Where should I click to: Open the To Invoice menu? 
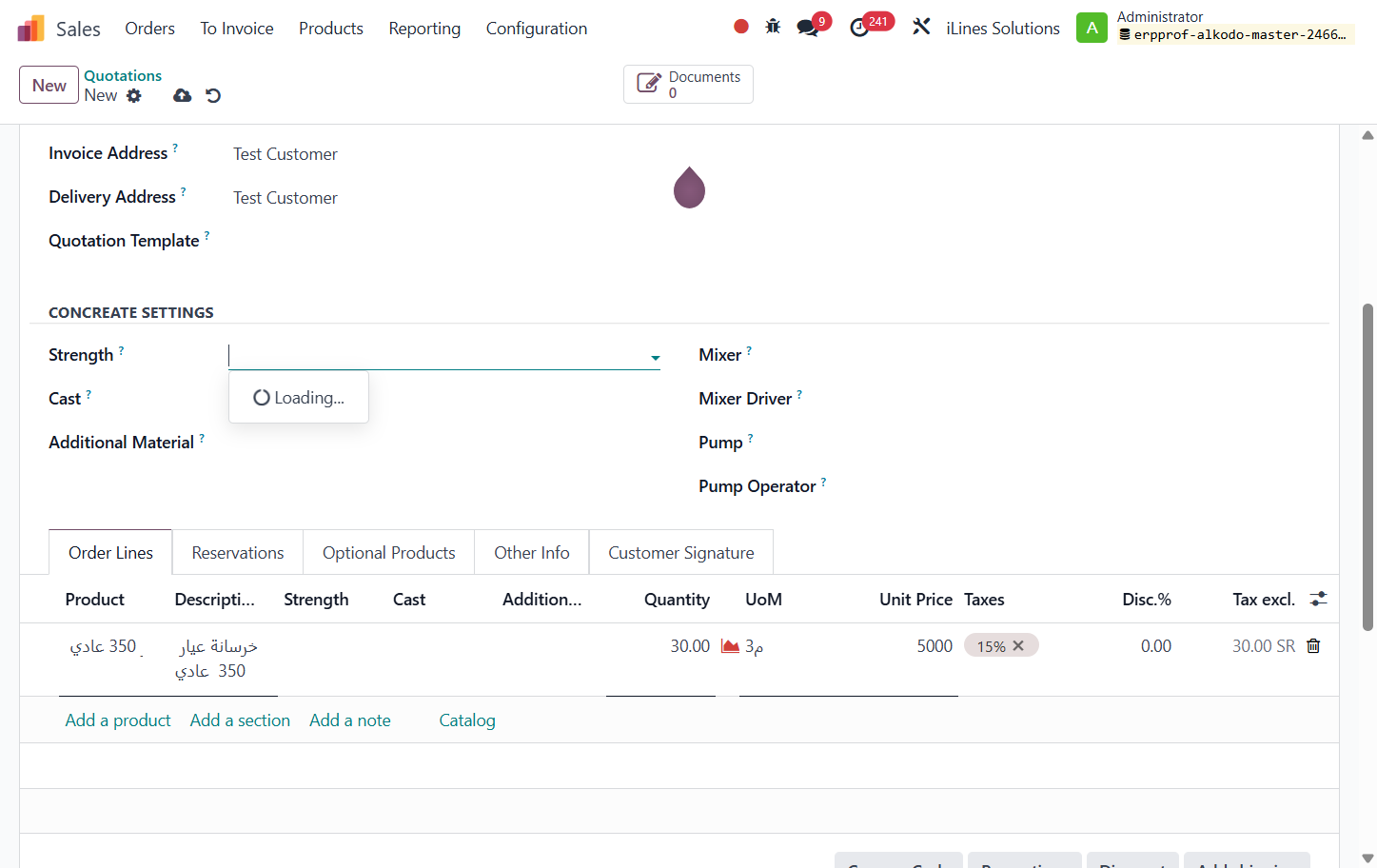[x=237, y=29]
